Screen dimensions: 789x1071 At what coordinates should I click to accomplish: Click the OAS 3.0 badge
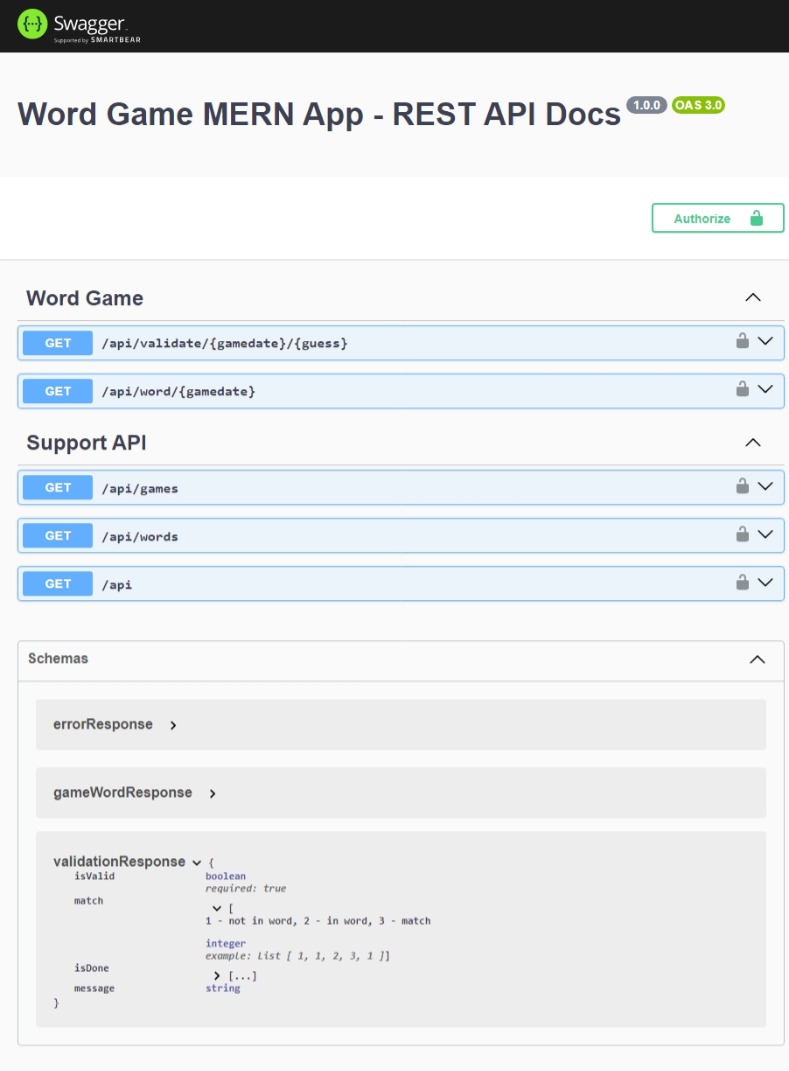click(698, 105)
